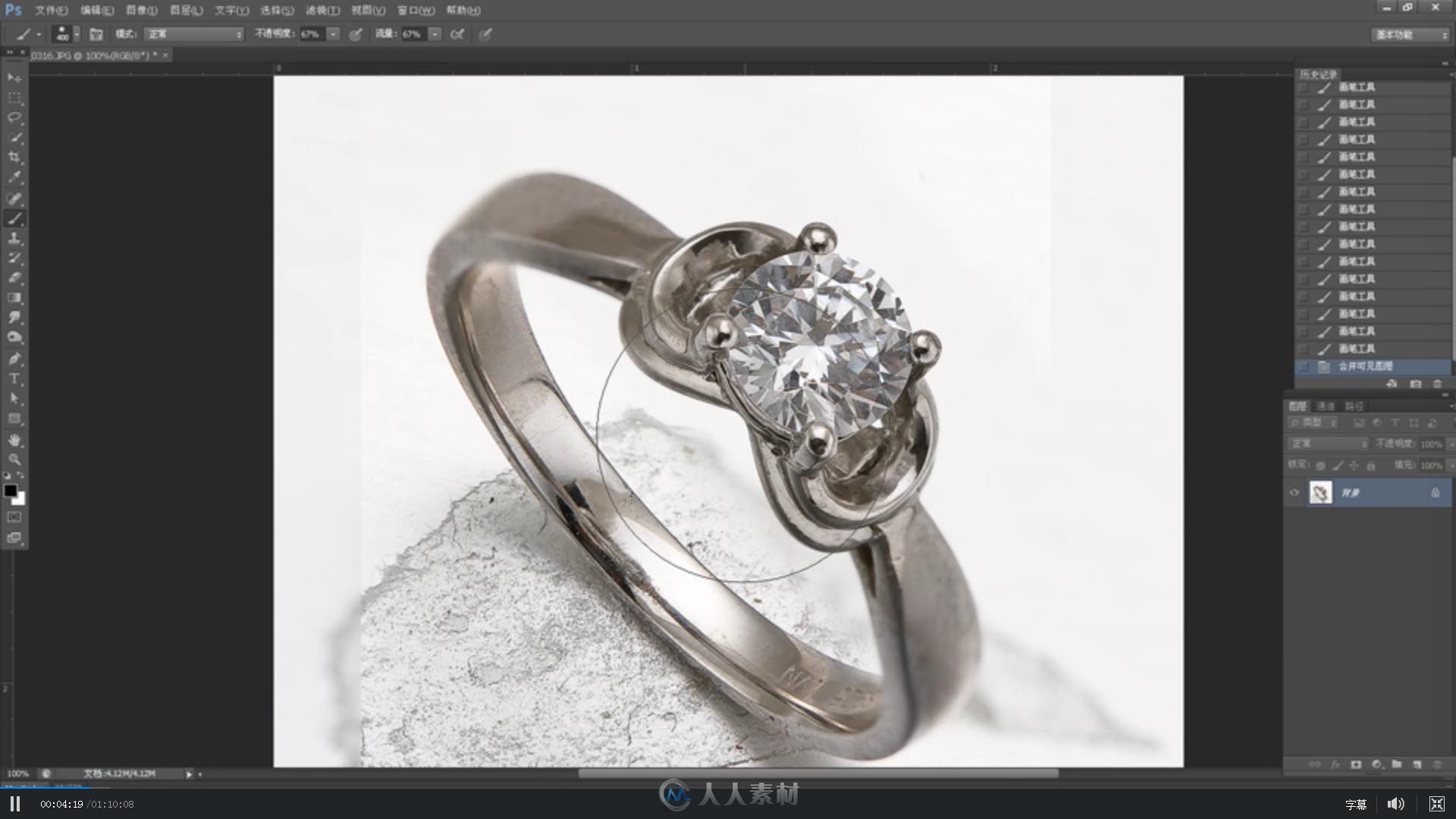
Task: Select the Pen tool
Action: [14, 358]
